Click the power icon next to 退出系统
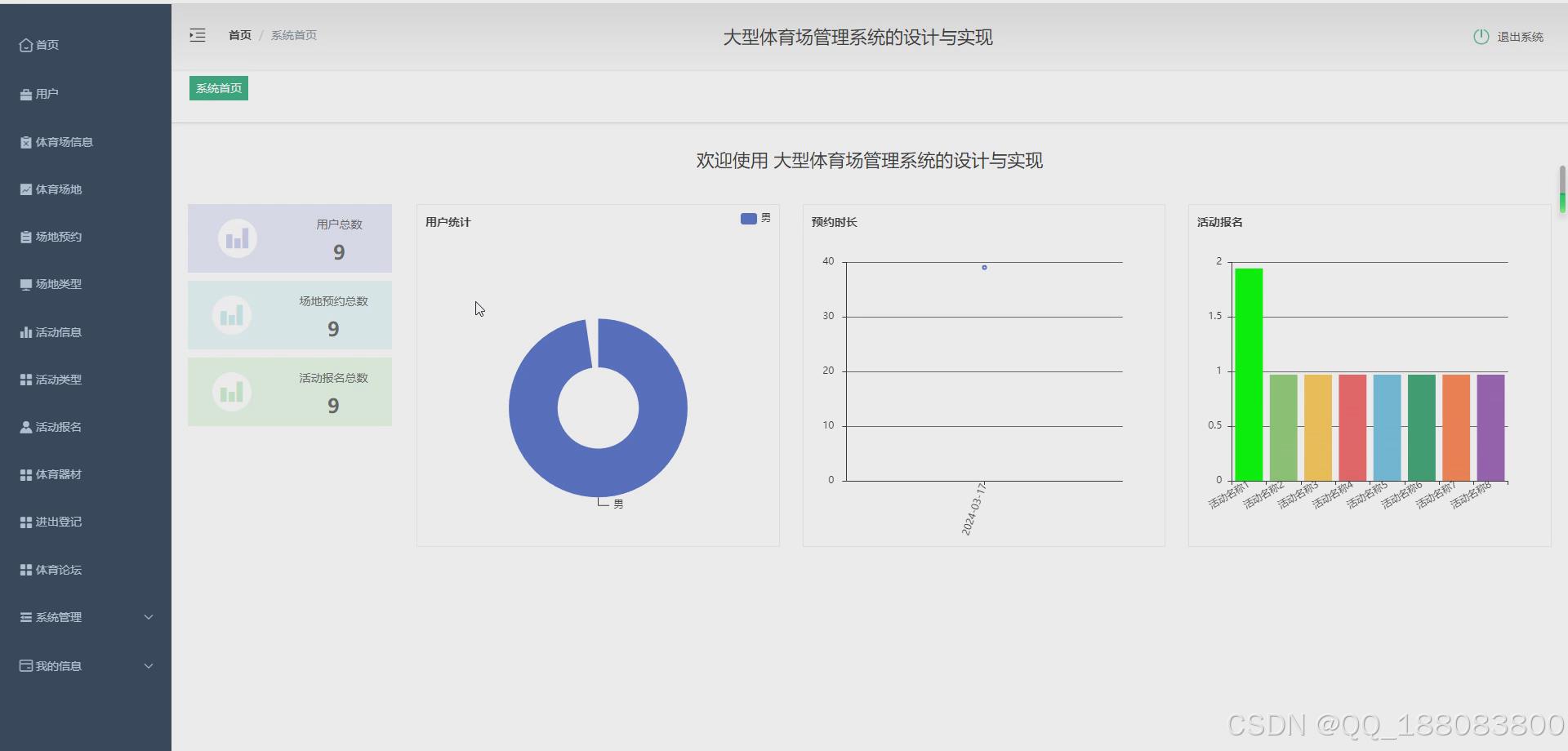The image size is (1568, 751). coord(1481,36)
